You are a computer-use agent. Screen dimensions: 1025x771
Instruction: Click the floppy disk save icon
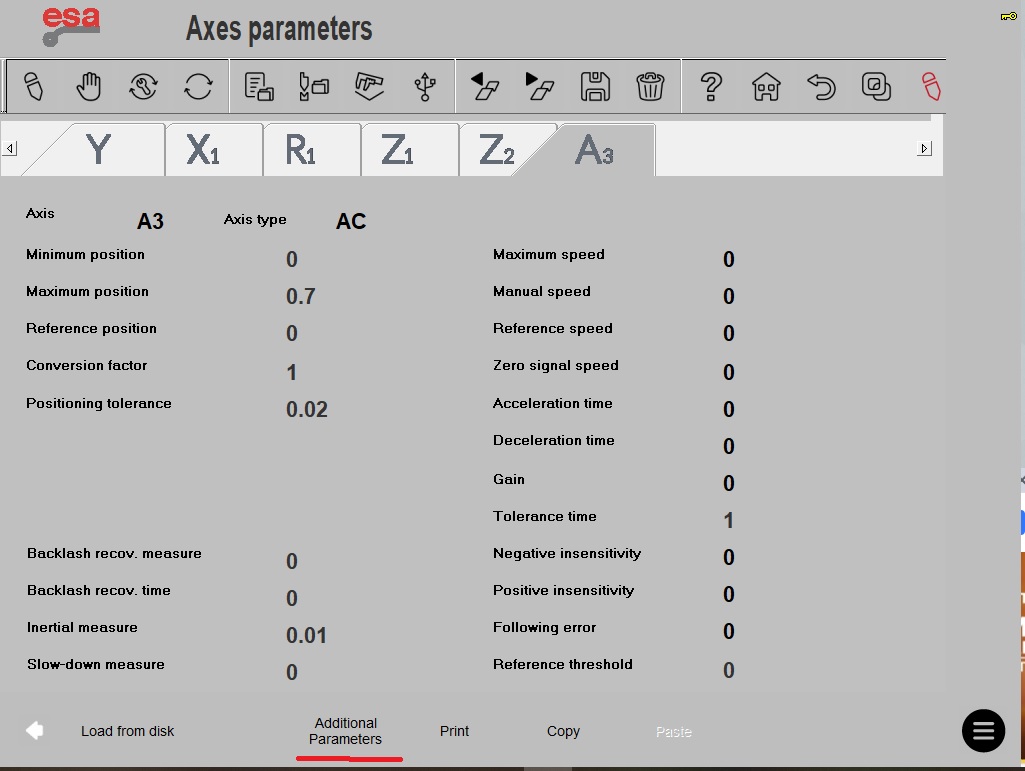click(595, 86)
